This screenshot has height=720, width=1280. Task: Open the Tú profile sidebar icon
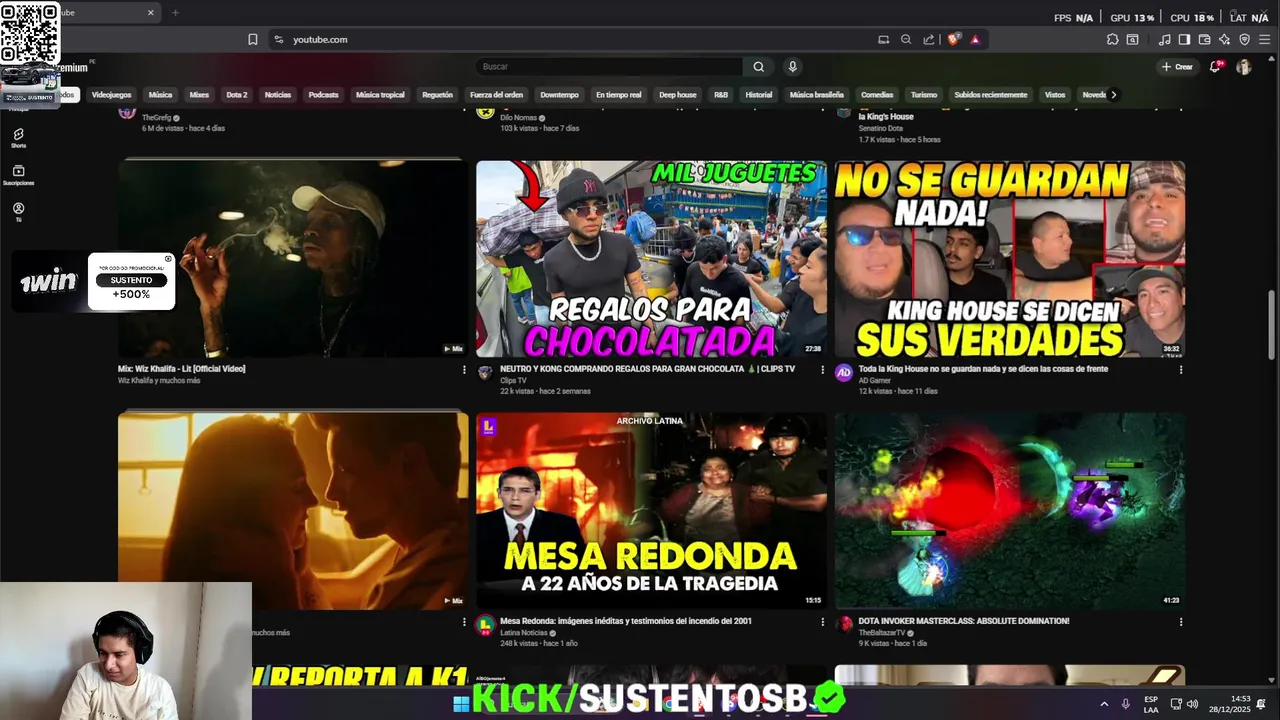click(x=18, y=212)
